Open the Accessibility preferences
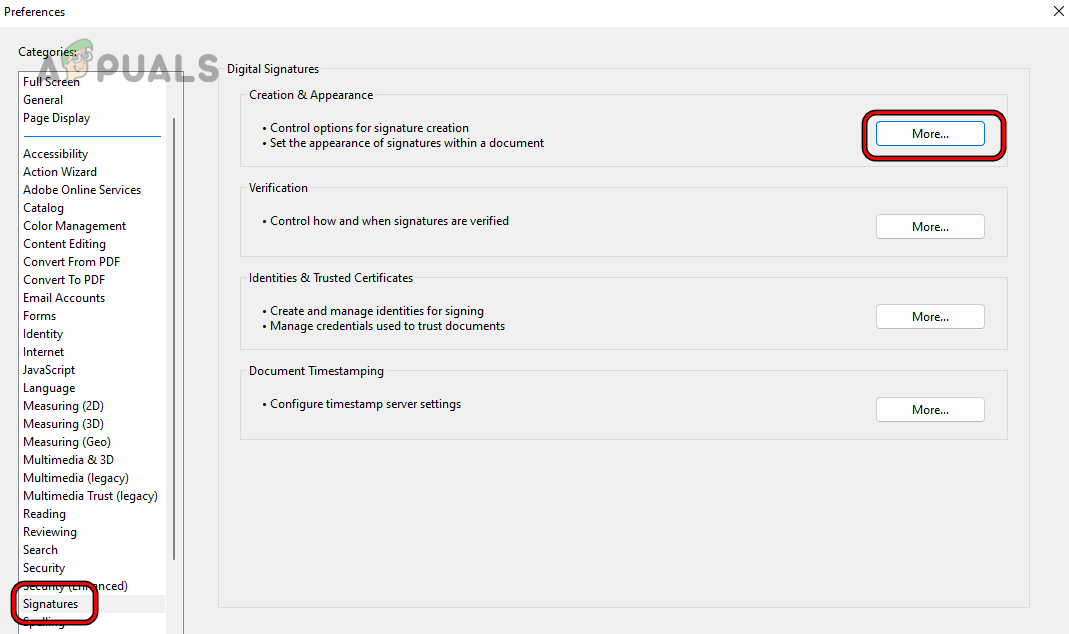The height and width of the screenshot is (634, 1069). pyautogui.click(x=55, y=153)
